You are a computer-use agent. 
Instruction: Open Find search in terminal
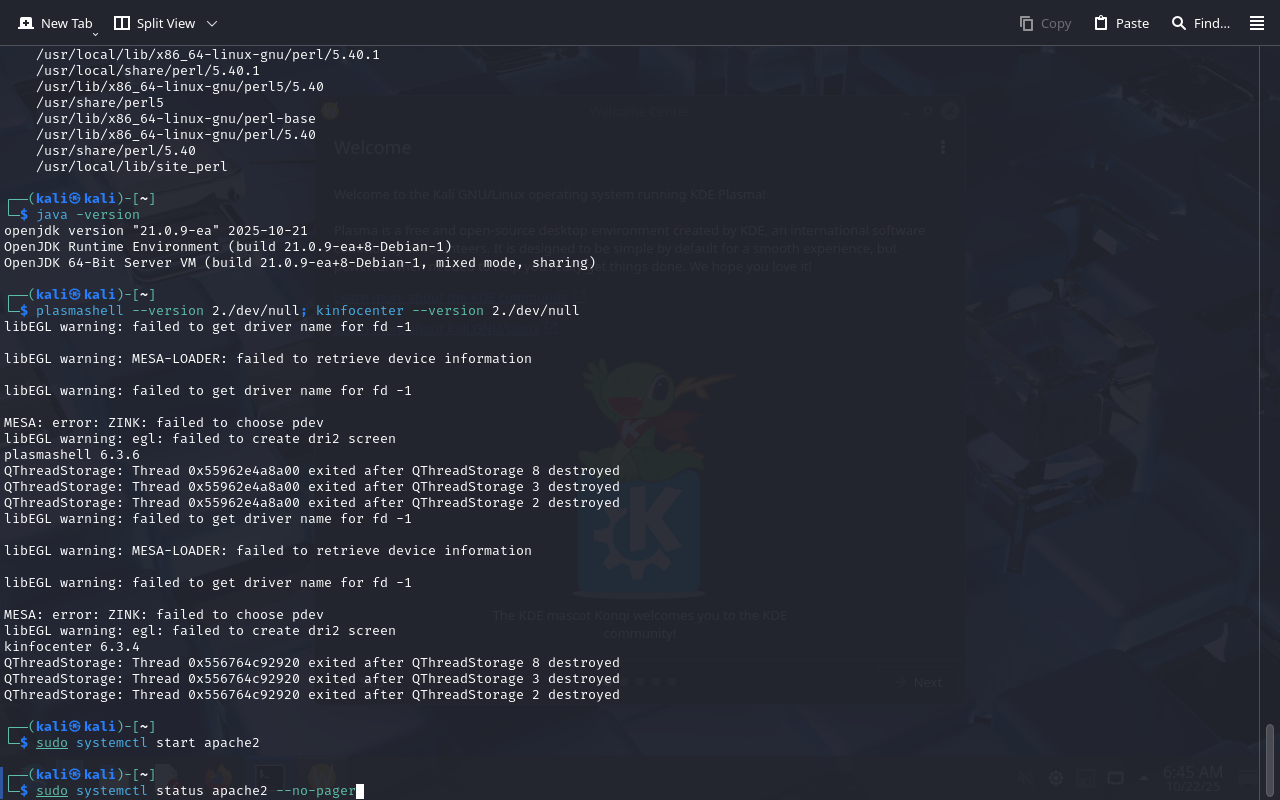click(x=1200, y=23)
